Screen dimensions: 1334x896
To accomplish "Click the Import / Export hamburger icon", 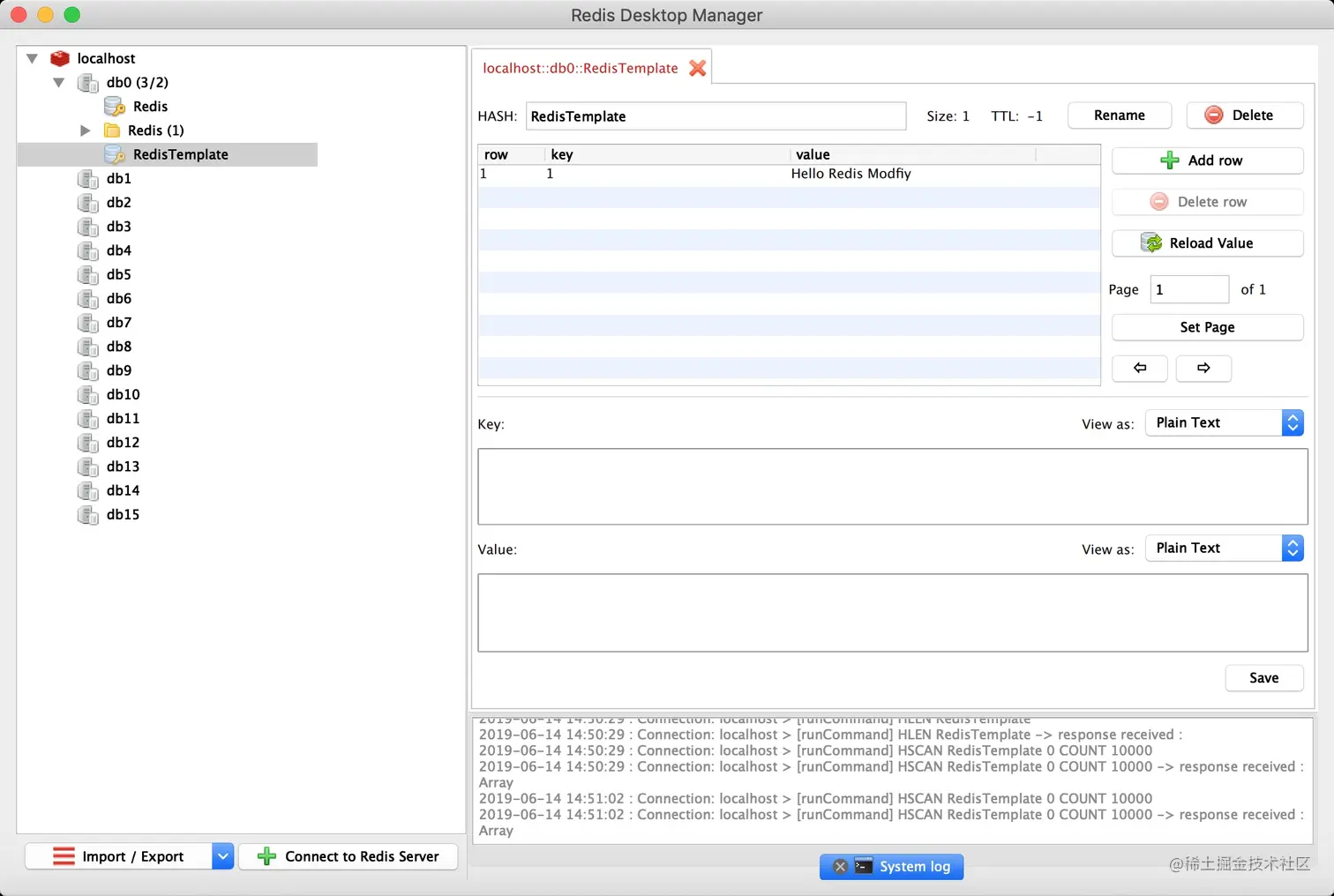I will click(64, 856).
